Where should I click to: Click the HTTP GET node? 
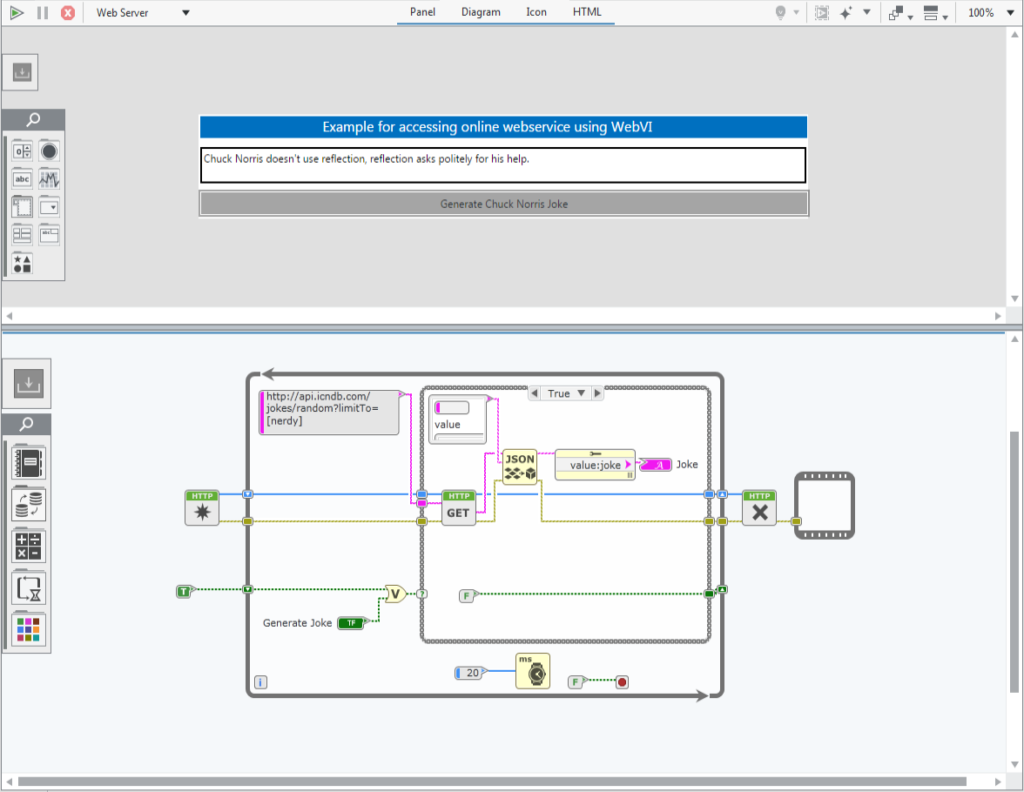458,508
